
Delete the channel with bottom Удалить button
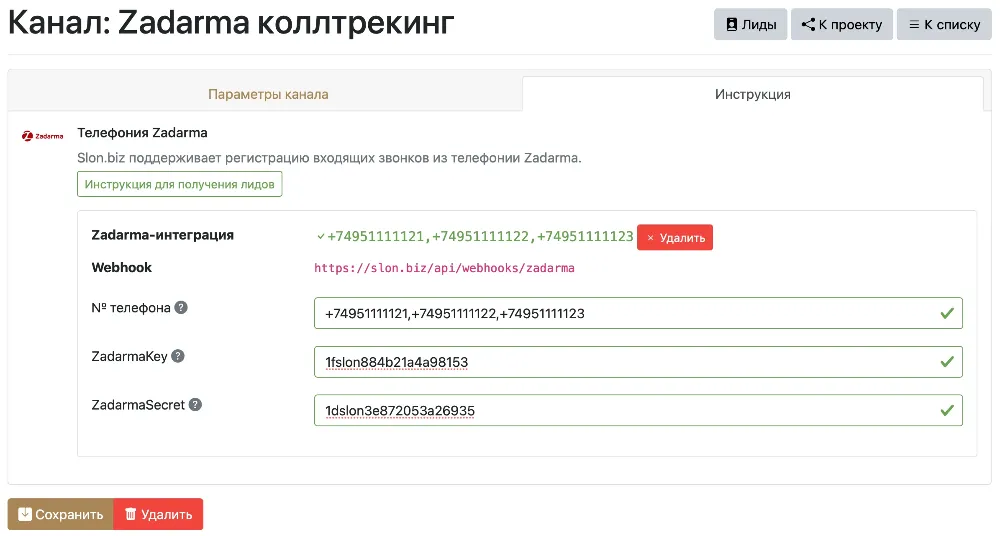point(158,514)
